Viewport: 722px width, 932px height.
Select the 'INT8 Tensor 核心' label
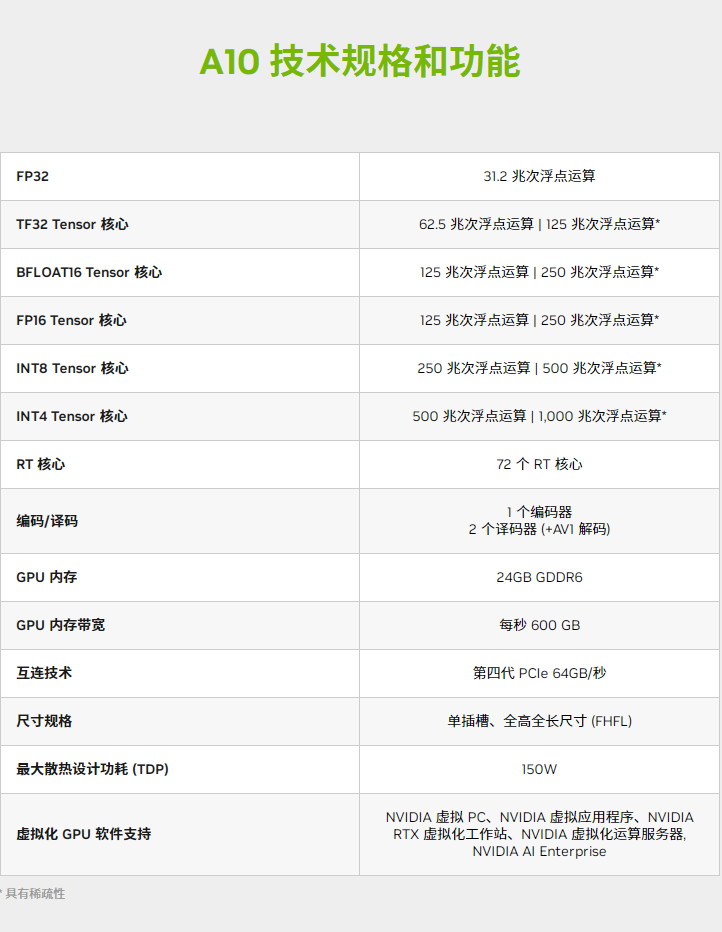[x=72, y=369]
